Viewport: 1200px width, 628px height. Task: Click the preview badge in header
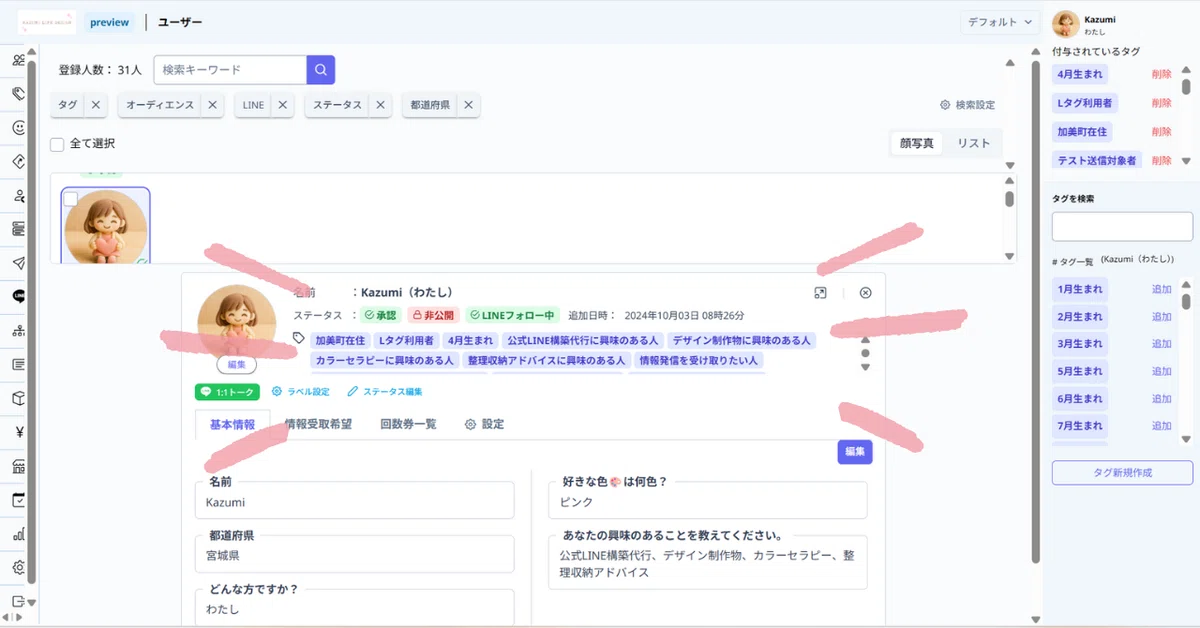[109, 22]
